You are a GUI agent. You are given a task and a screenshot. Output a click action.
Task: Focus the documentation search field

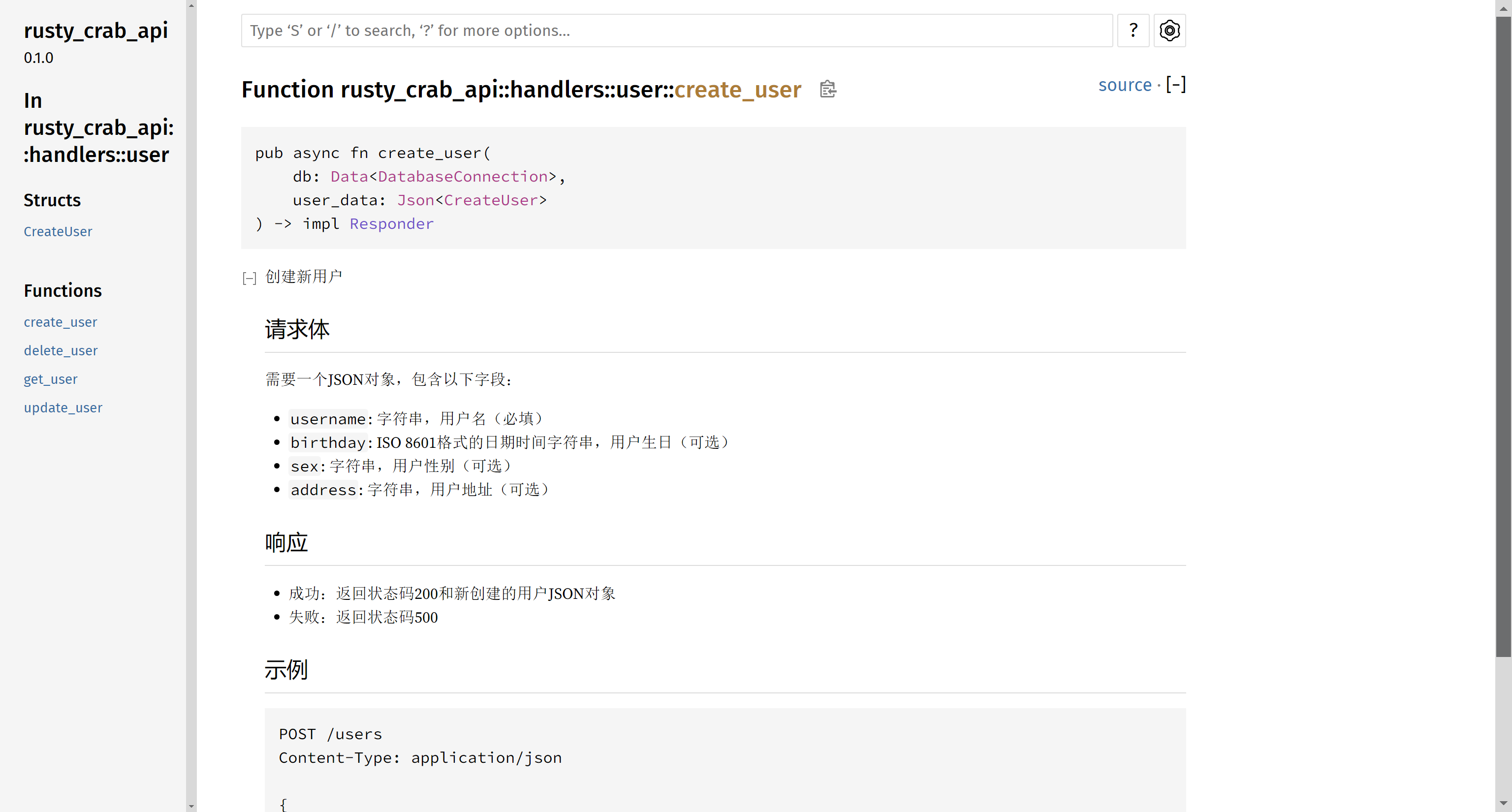coord(677,31)
